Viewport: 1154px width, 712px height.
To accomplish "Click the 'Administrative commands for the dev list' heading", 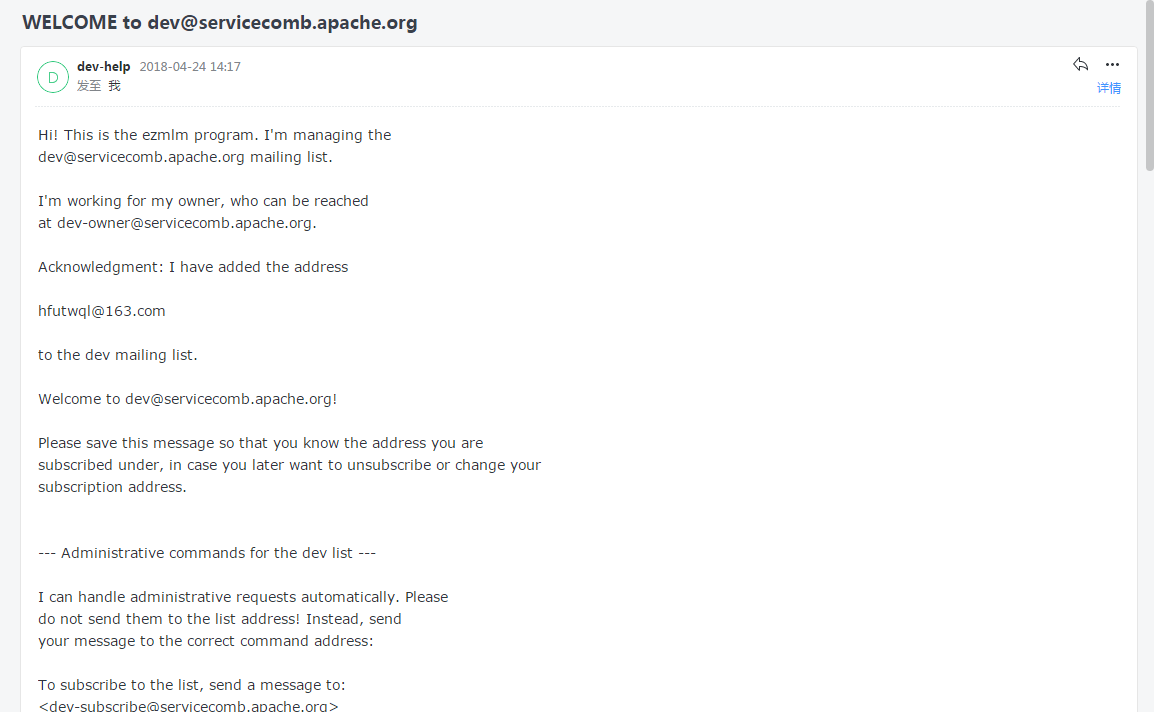I will [x=207, y=553].
